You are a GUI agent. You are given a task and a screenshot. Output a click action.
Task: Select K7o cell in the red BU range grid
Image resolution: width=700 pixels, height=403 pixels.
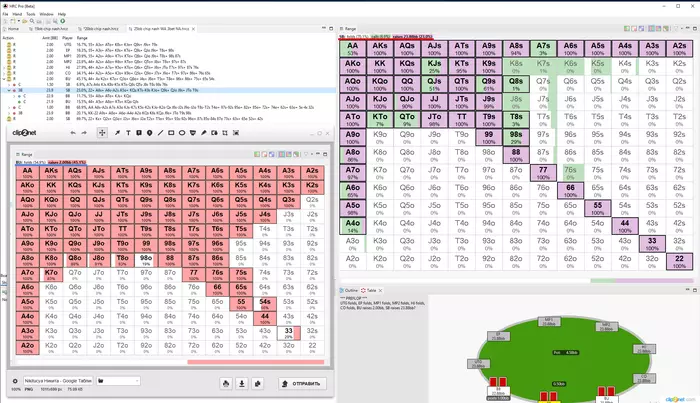click(x=51, y=275)
